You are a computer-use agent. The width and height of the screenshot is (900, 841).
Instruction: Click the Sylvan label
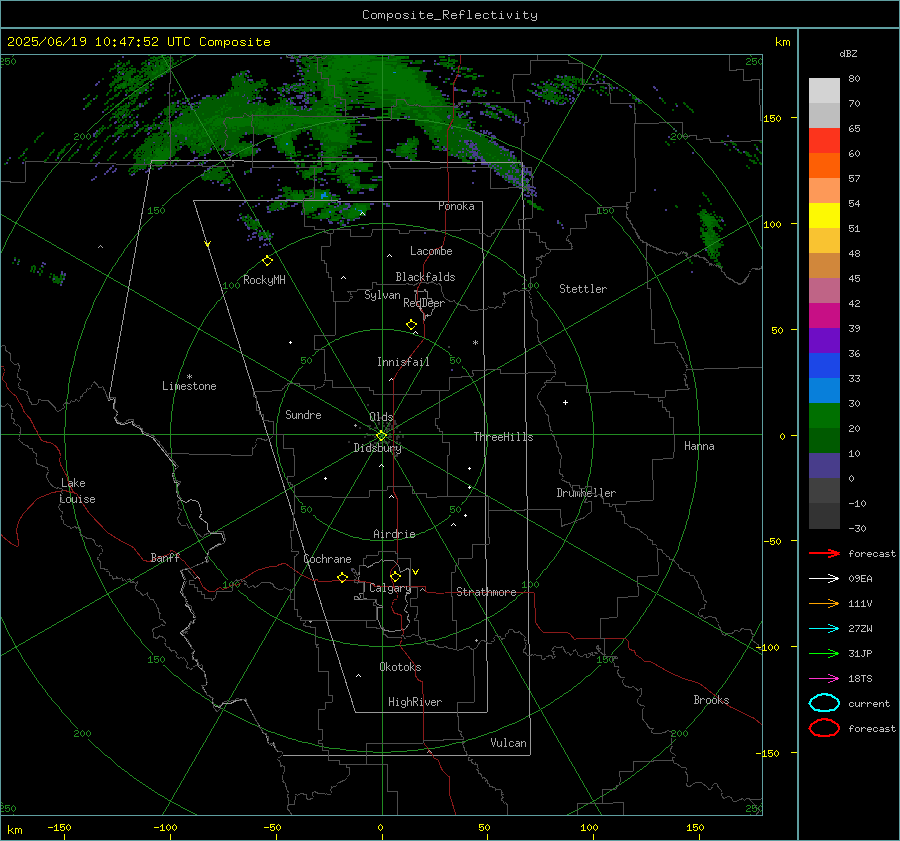coord(382,295)
